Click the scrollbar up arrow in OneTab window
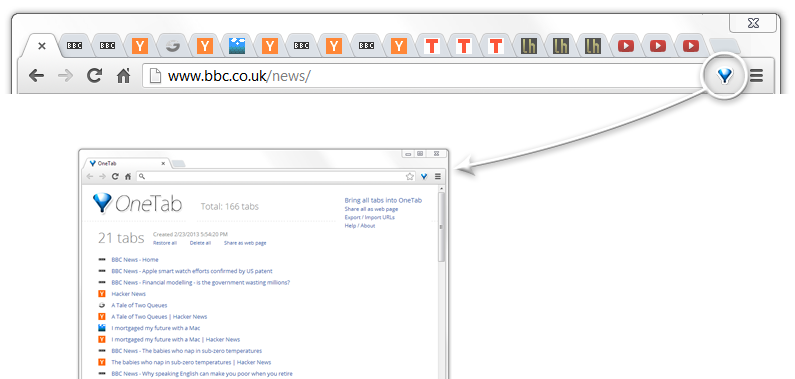 (x=442, y=188)
